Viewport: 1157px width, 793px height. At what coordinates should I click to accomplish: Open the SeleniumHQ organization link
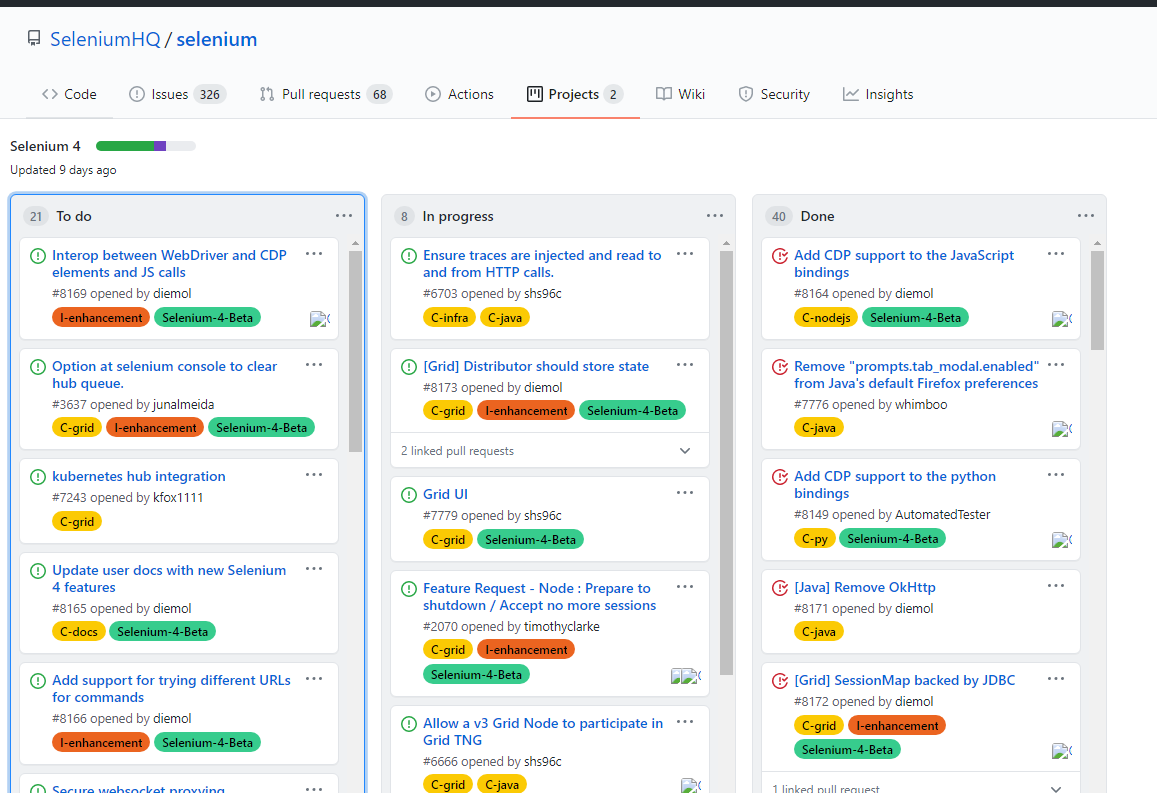106,39
